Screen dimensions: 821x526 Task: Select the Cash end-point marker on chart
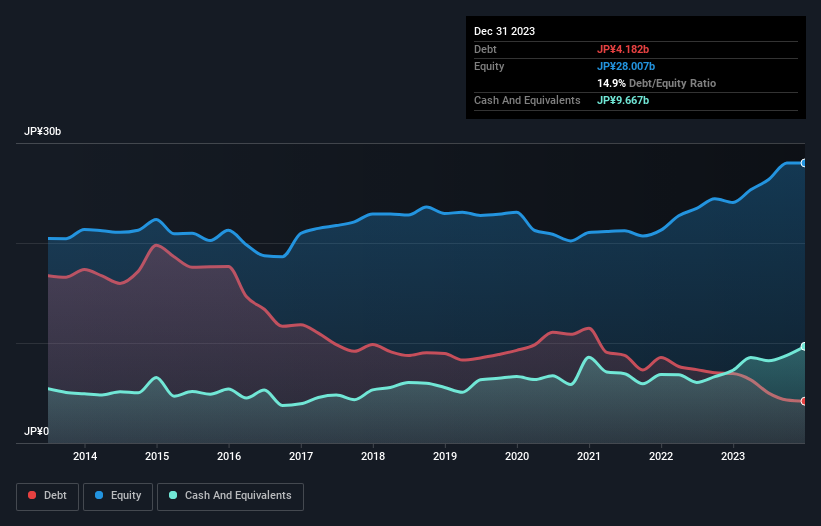pyautogui.click(x=804, y=346)
